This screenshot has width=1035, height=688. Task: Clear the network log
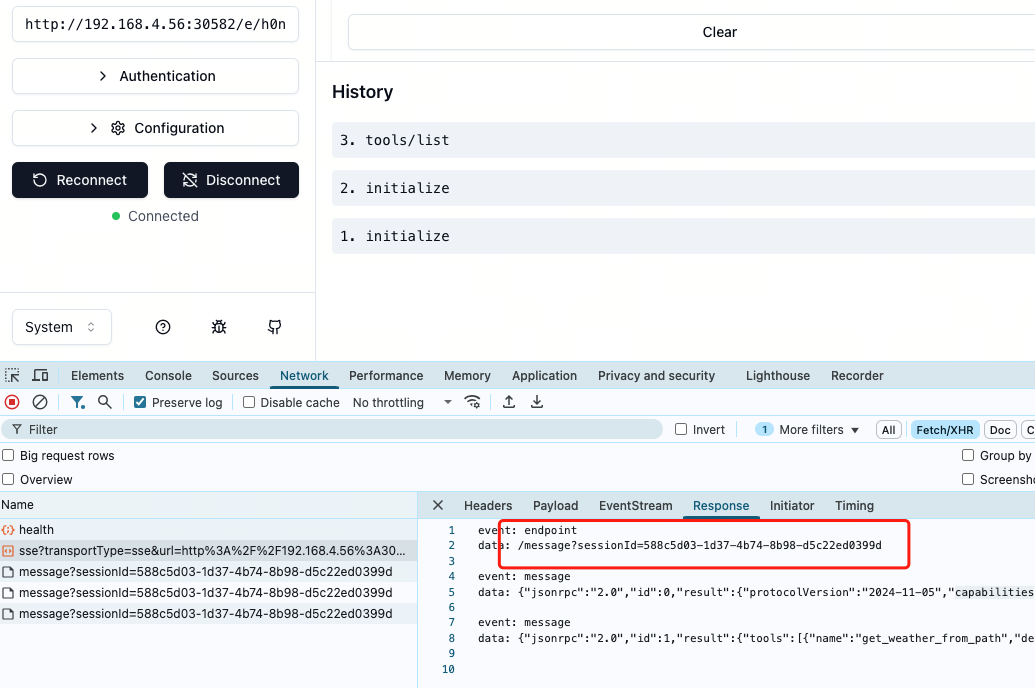click(x=40, y=402)
